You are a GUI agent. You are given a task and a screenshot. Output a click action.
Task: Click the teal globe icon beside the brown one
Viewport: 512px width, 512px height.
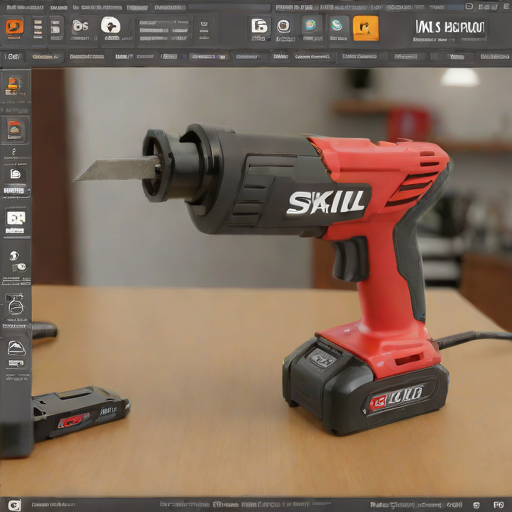[x=310, y=24]
